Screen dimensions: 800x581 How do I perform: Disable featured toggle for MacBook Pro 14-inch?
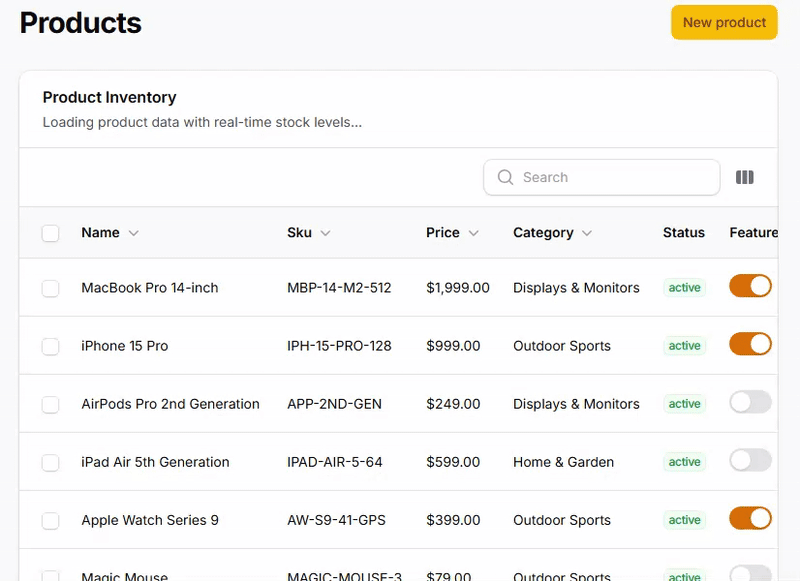coord(750,286)
